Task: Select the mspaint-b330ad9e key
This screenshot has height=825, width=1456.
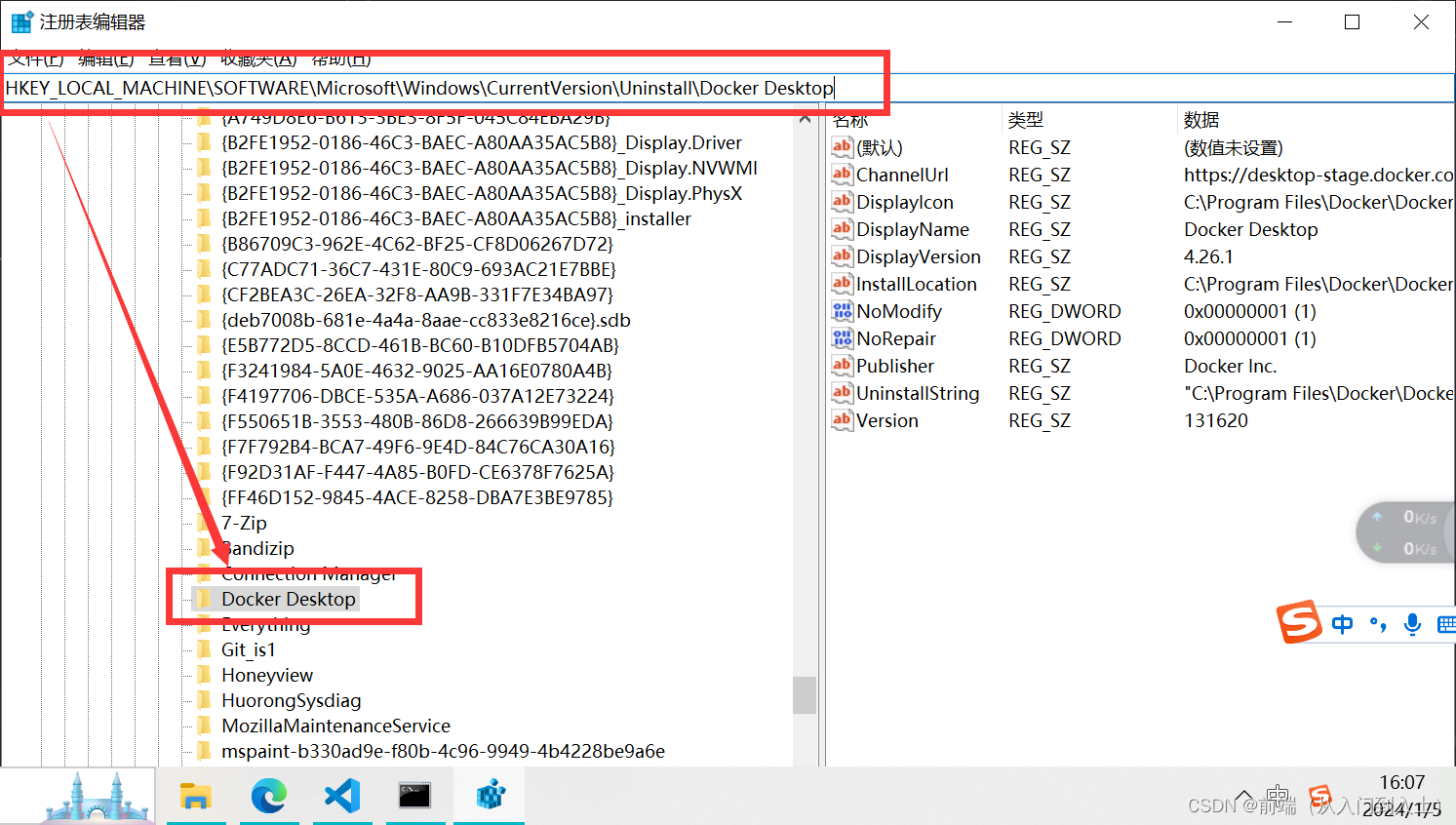Action: point(443,751)
